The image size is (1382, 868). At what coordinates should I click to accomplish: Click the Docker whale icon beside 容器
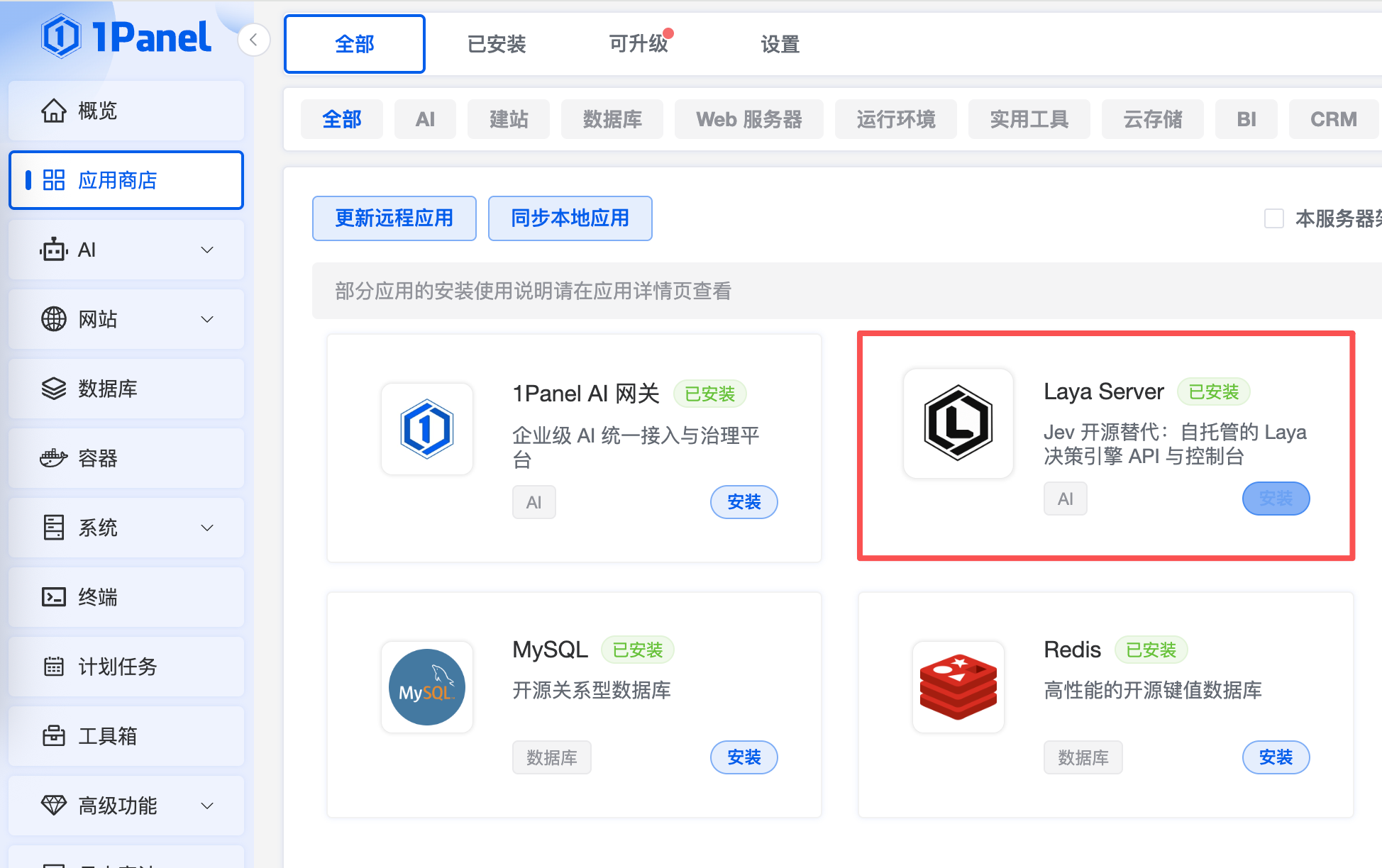click(54, 458)
